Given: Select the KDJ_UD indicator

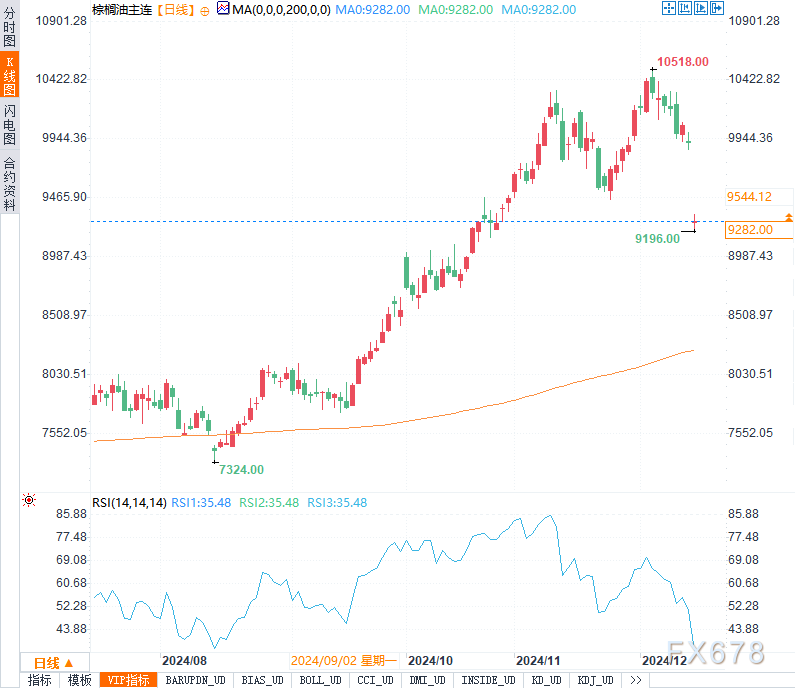Looking at the screenshot, I should 600,680.
